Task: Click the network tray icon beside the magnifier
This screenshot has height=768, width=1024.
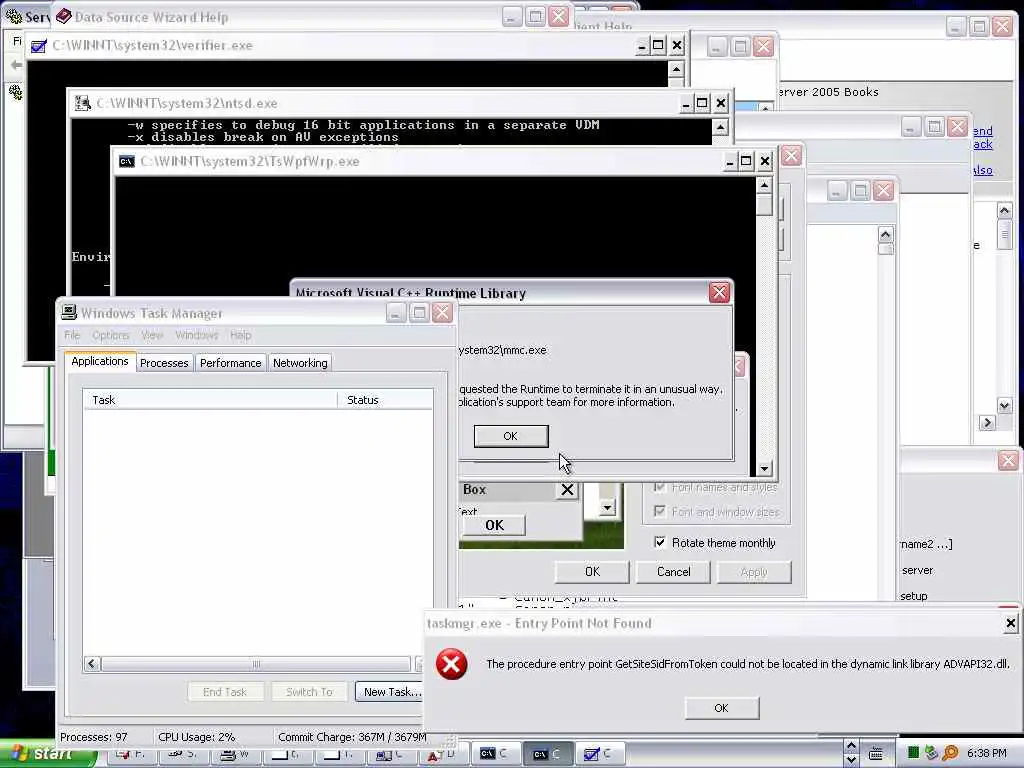Action: click(x=931, y=753)
